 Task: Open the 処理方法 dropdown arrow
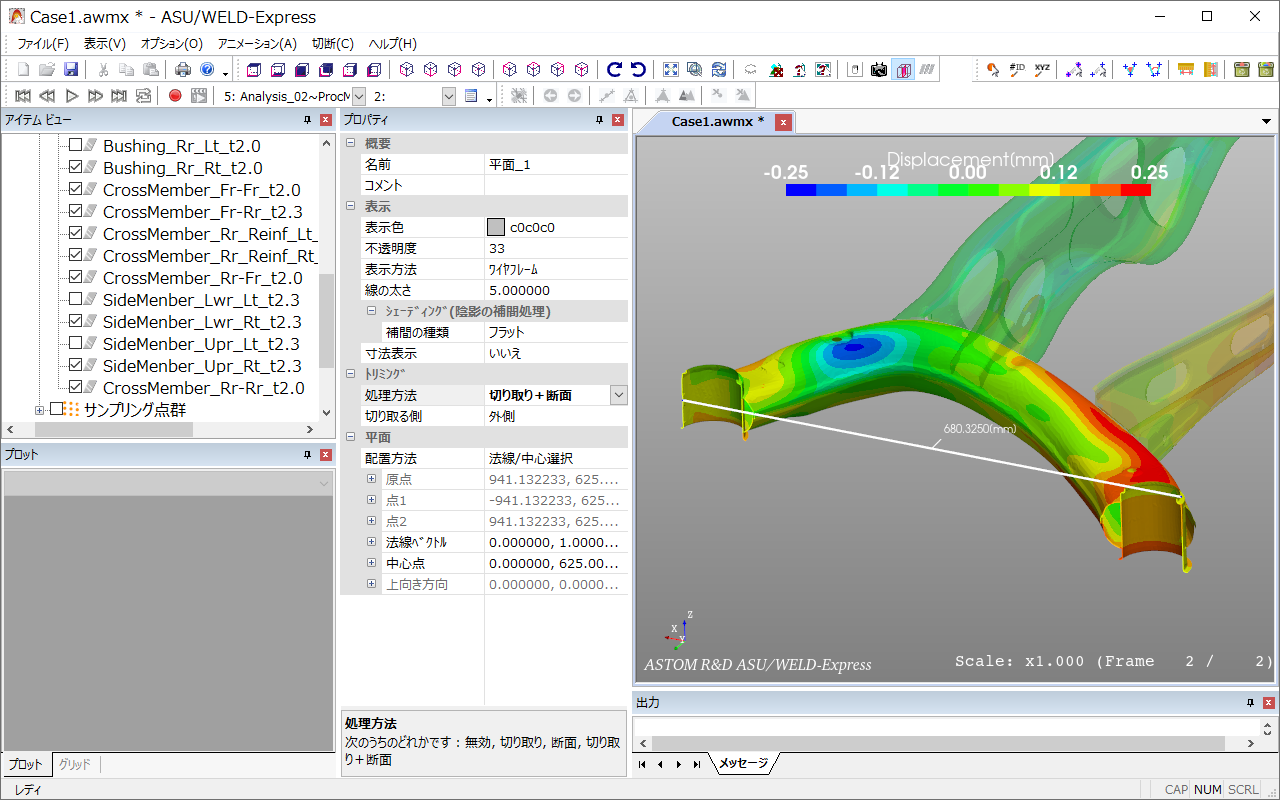click(618, 395)
